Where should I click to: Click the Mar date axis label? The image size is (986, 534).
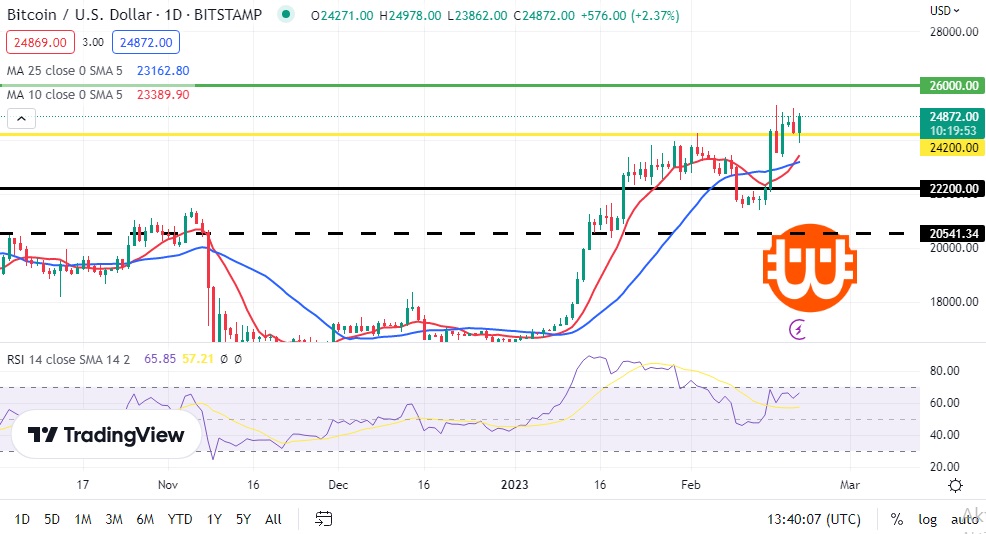click(850, 485)
